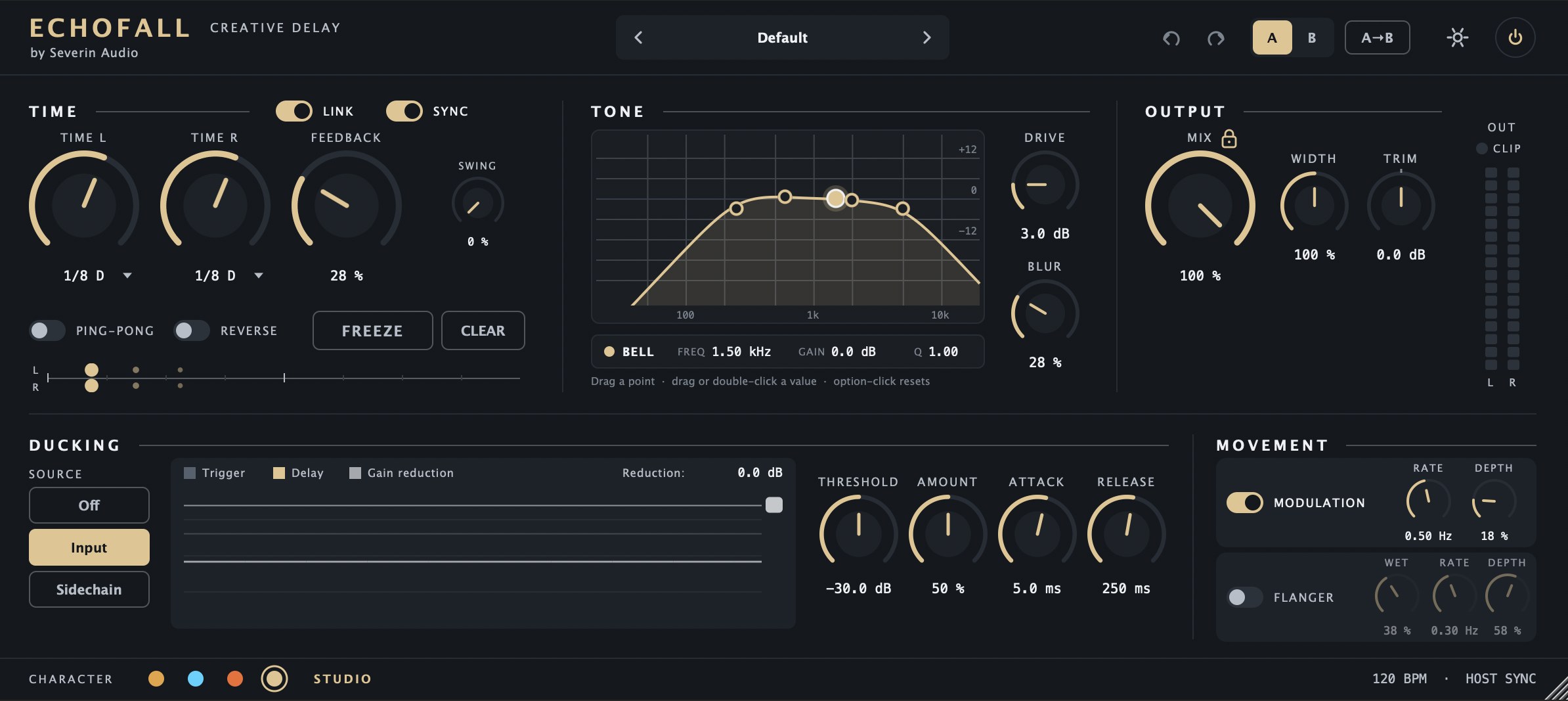Screen dimensions: 1568x701
Task: Toggle the MIX lock icon
Action: (1229, 138)
